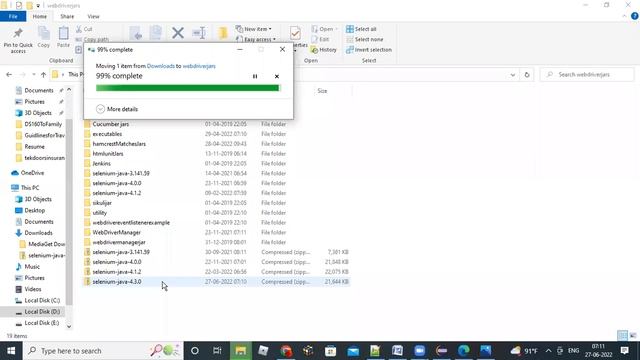Click the Cut scissors command
The height and width of the screenshot is (360, 640).
tap(84, 29)
